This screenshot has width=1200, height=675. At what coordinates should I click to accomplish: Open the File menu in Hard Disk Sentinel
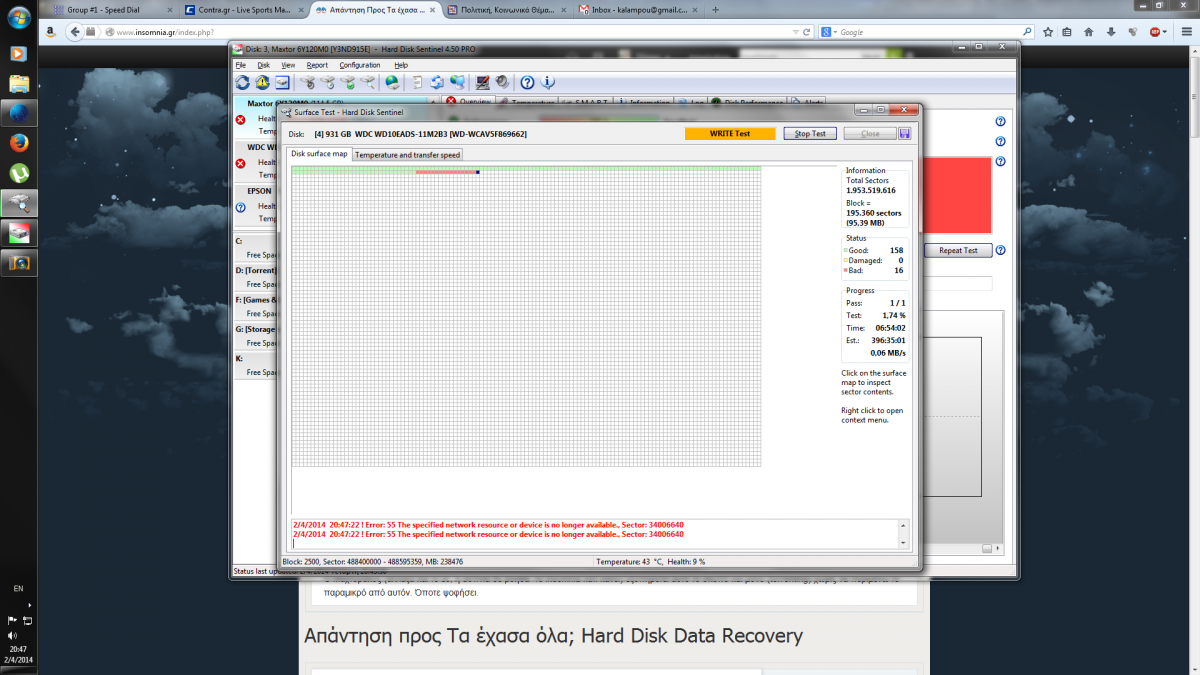click(x=240, y=65)
